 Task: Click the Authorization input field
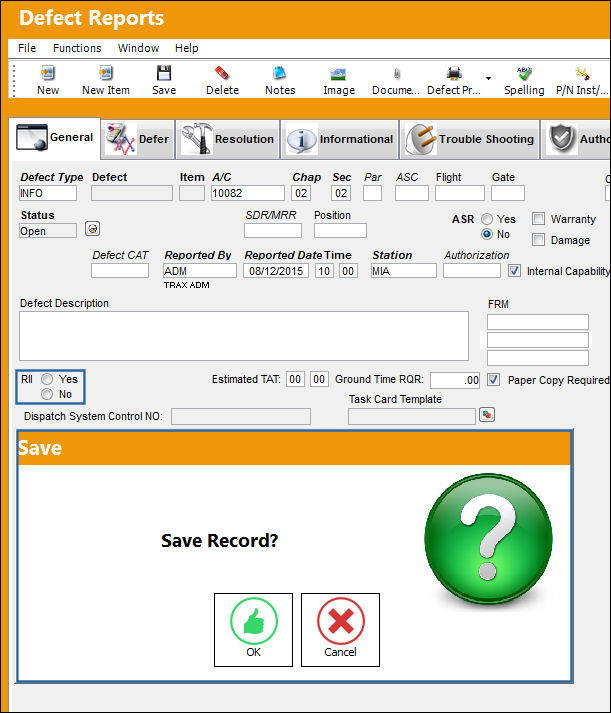[472, 271]
